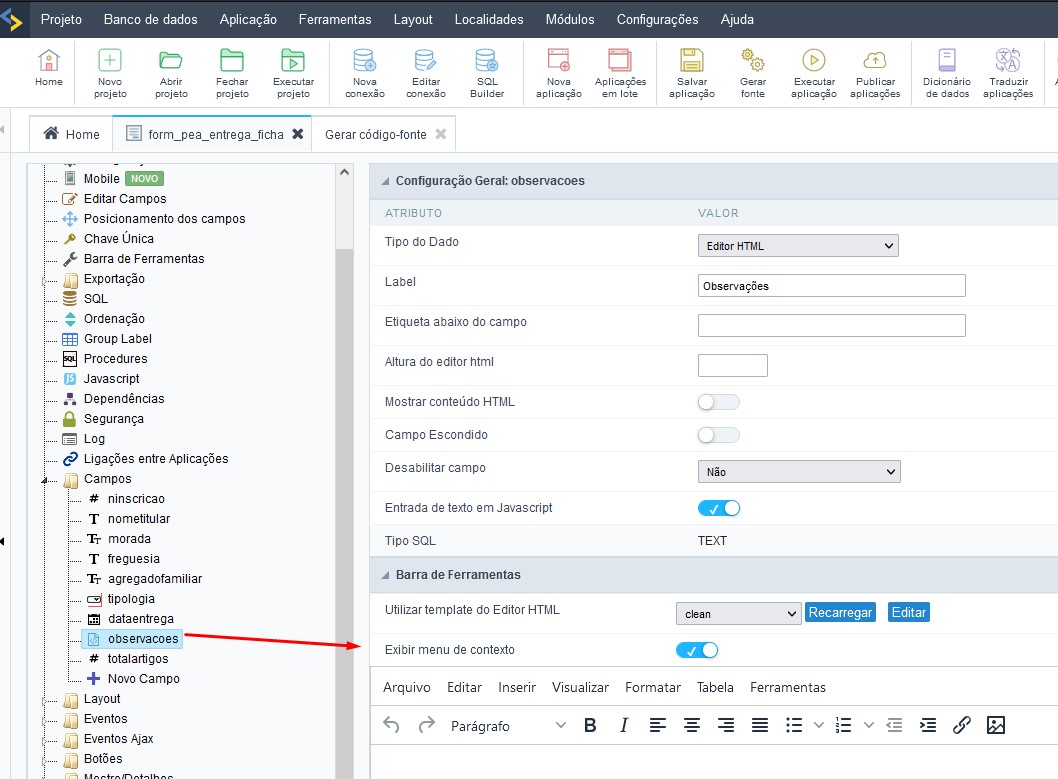The image size is (1058, 779).
Task: Open the editor's Inserir menu
Action: pos(517,687)
